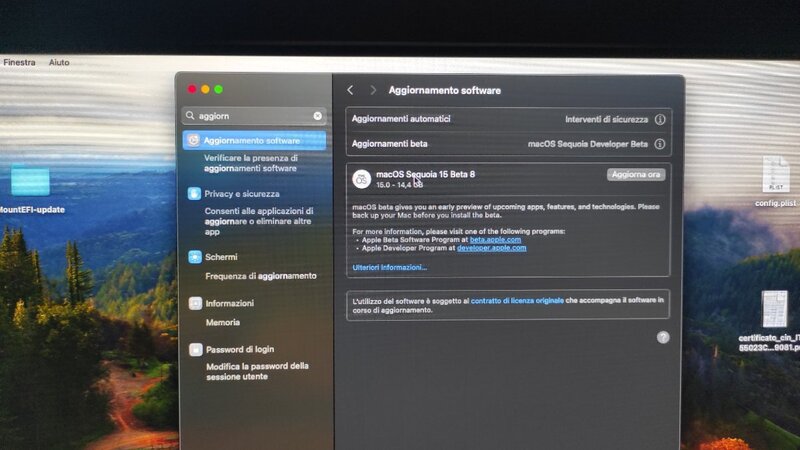The width and height of the screenshot is (800, 450).
Task: Select the Memoria search result
Action: [222, 322]
